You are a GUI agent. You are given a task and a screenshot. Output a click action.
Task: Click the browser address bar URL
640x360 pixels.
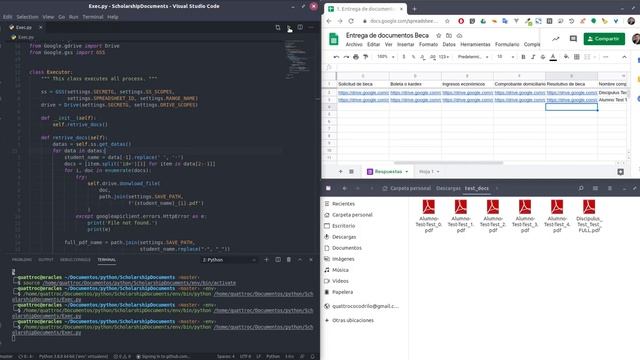(x=403, y=21)
